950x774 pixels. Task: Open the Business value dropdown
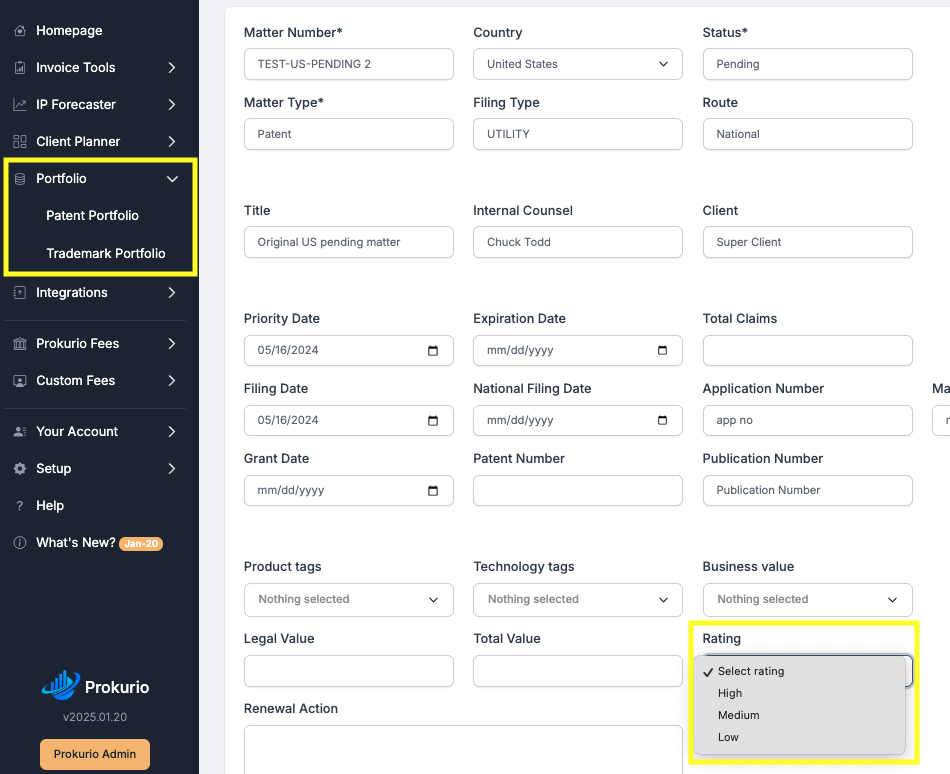(x=807, y=600)
